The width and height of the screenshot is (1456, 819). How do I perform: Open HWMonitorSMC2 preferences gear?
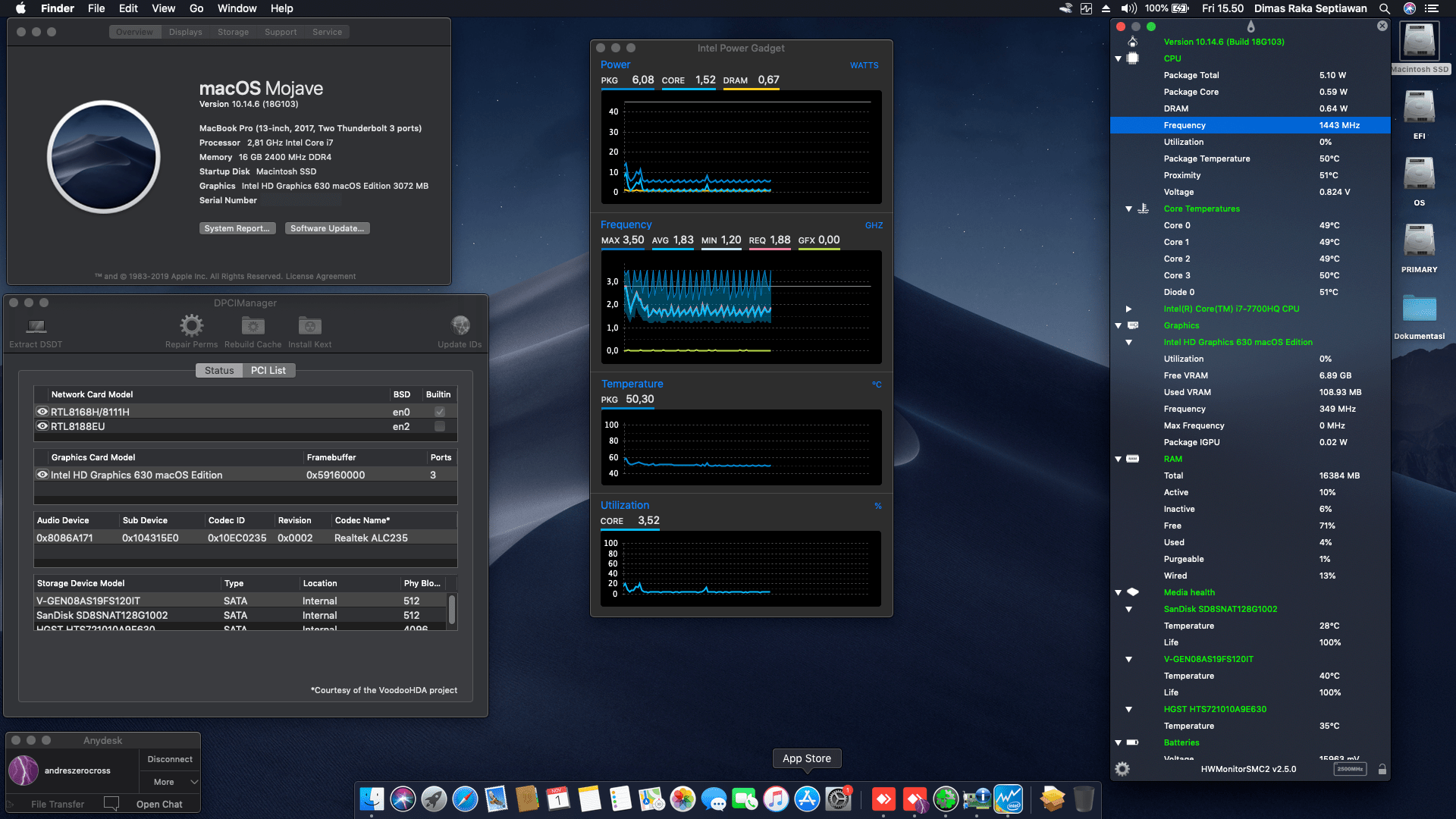(x=1122, y=768)
